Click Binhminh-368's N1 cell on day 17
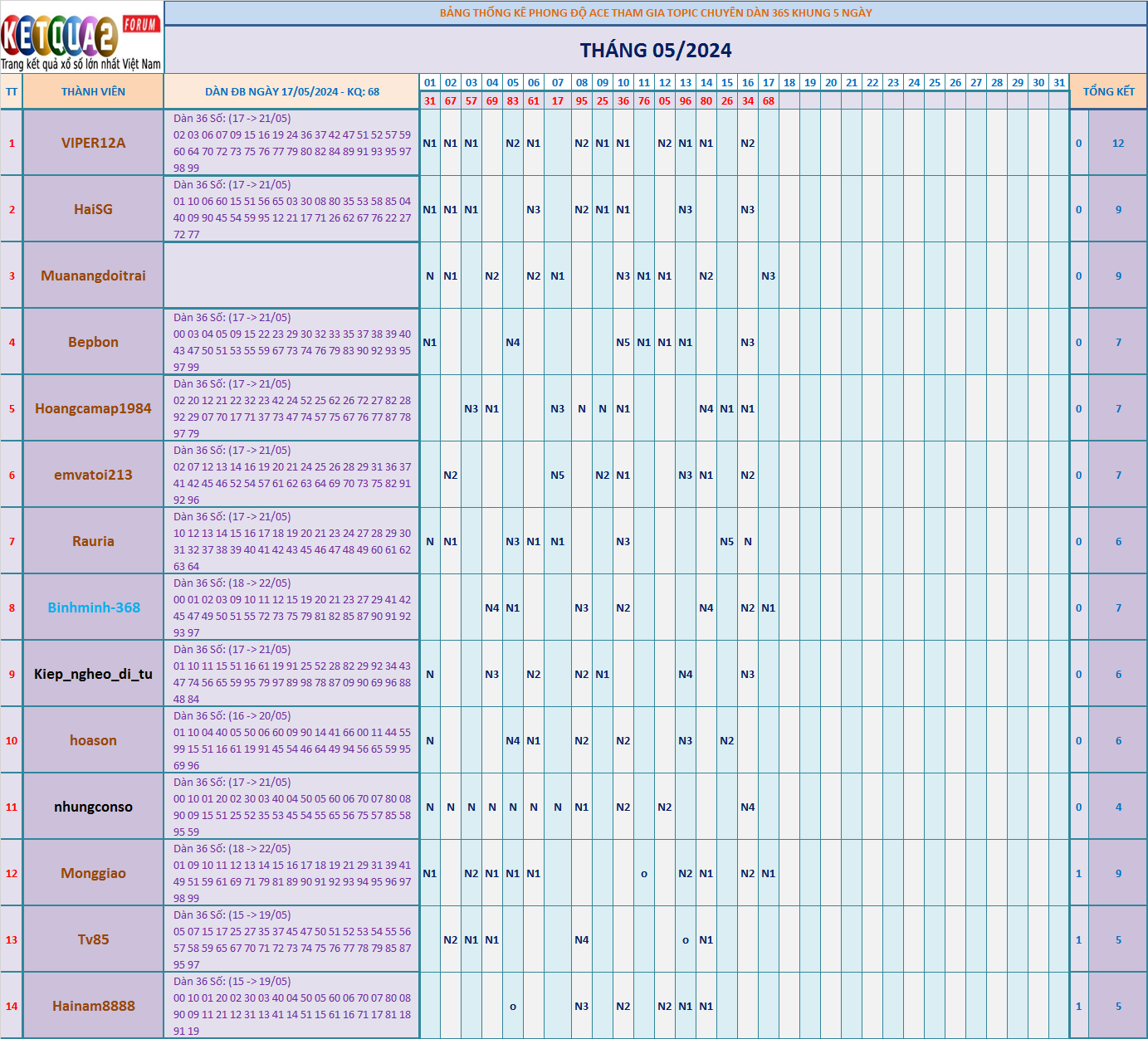Screen dimensions: 1148x1039 (x=769, y=607)
